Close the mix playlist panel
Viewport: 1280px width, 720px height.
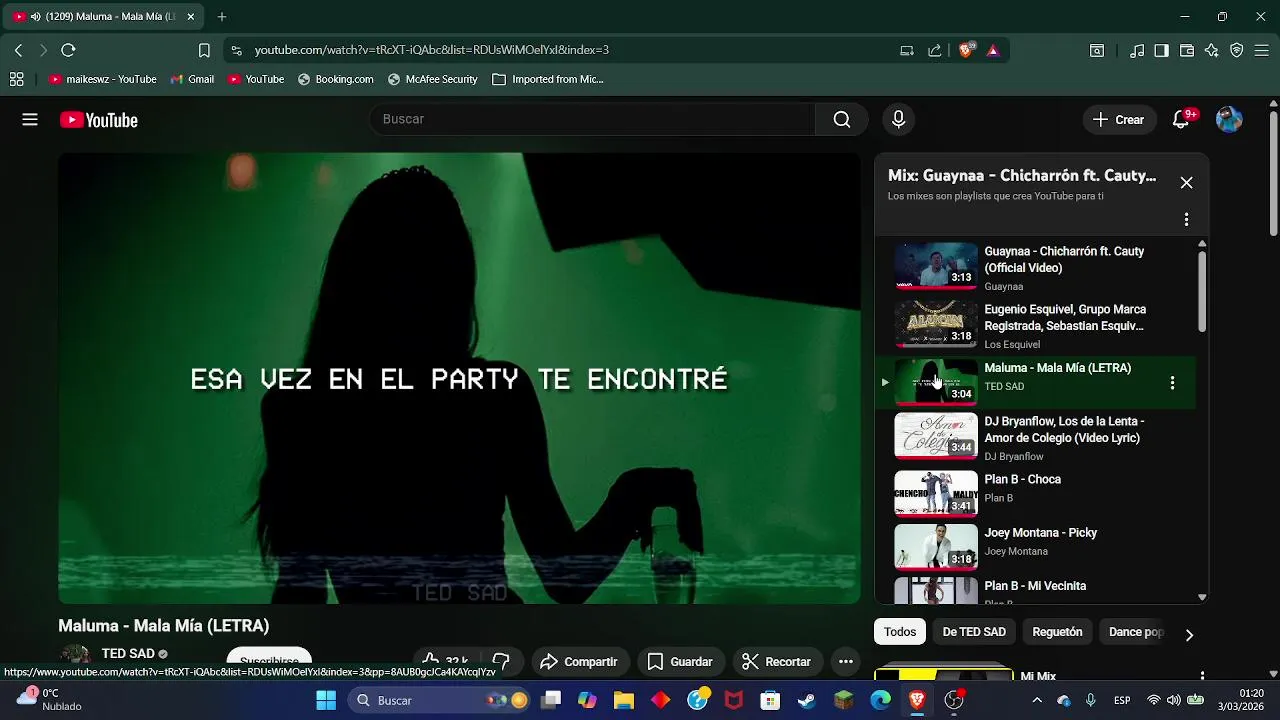pyautogui.click(x=1186, y=183)
